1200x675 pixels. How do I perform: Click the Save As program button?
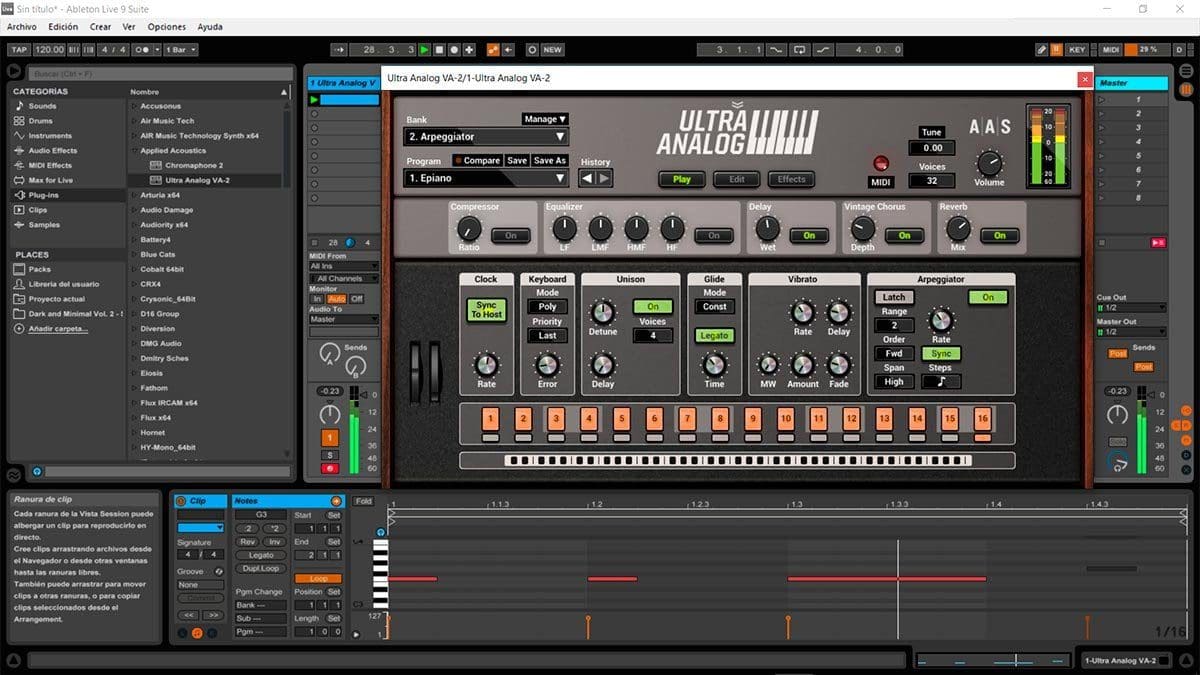click(x=550, y=160)
